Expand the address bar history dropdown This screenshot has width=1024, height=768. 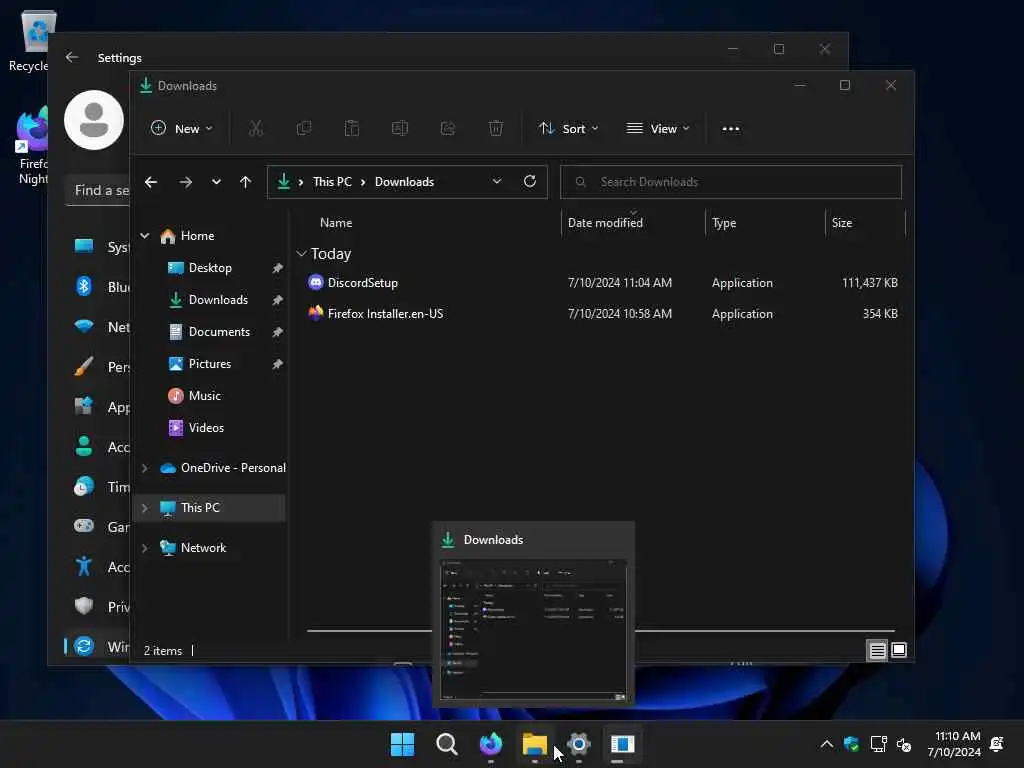point(497,182)
